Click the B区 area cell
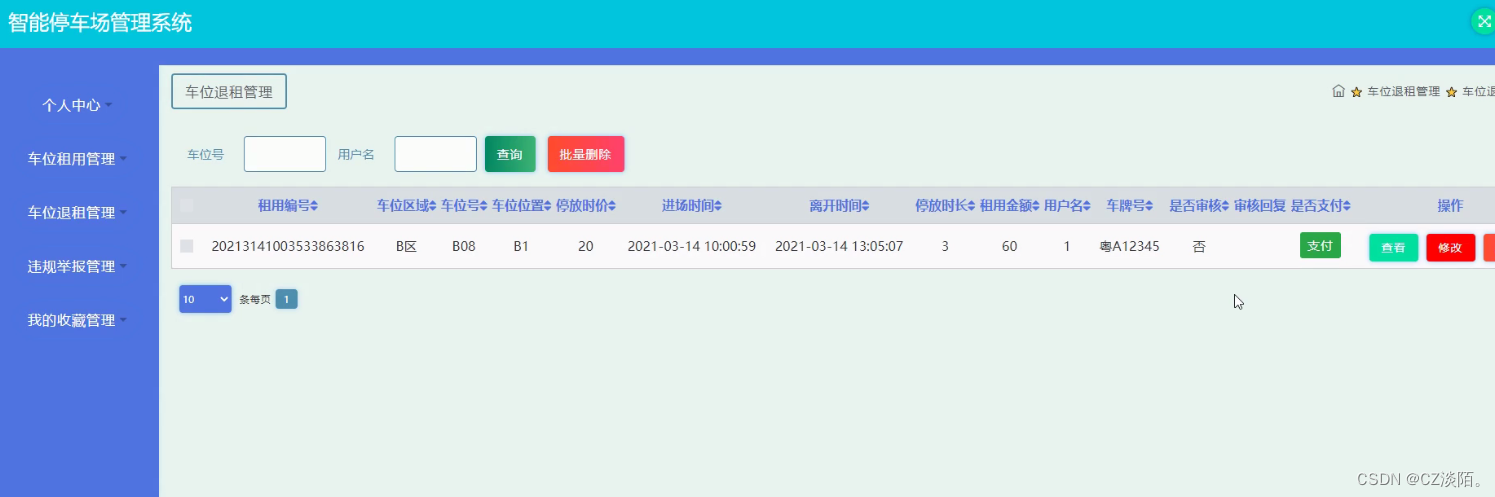Screen dimensions: 1495x497 tap(406, 246)
